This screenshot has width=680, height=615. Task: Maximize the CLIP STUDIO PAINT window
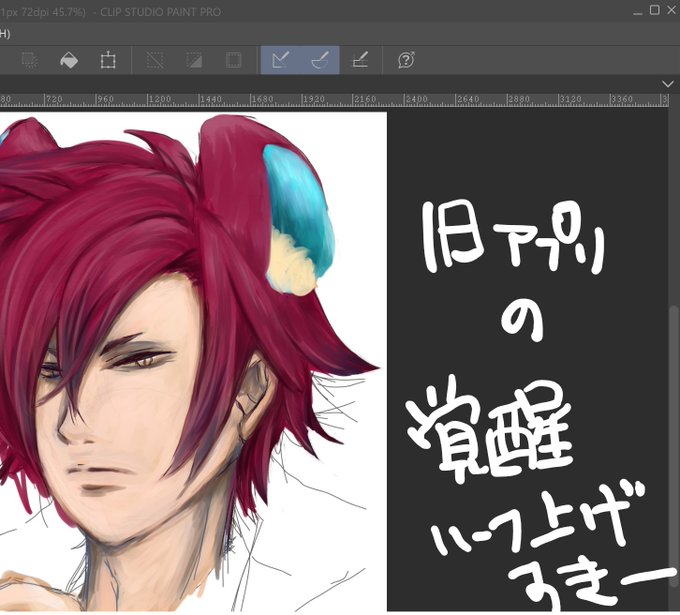[654, 10]
